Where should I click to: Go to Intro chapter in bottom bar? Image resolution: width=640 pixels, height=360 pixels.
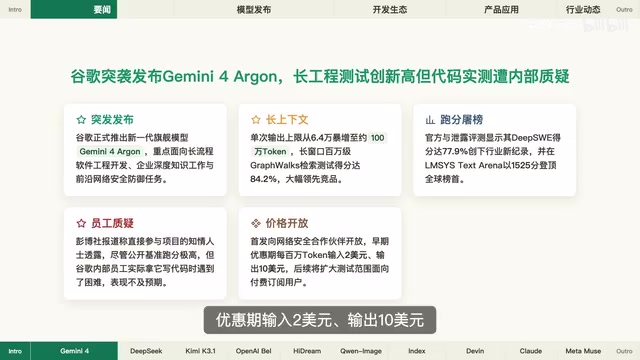(15, 351)
